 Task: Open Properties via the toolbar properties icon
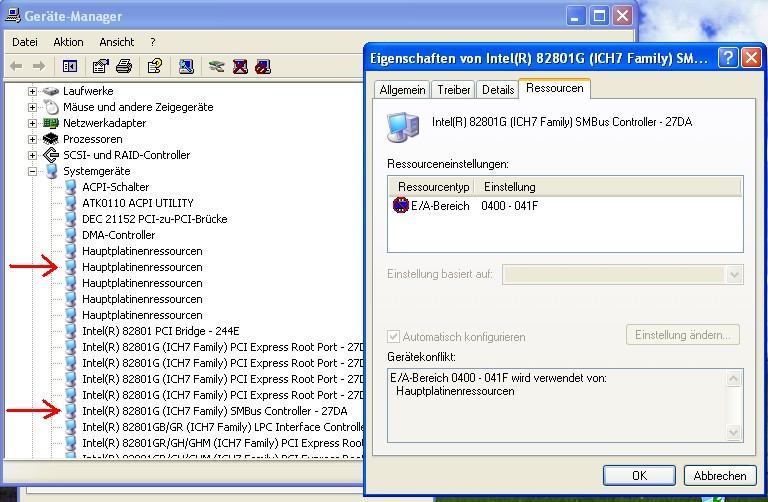pos(100,66)
